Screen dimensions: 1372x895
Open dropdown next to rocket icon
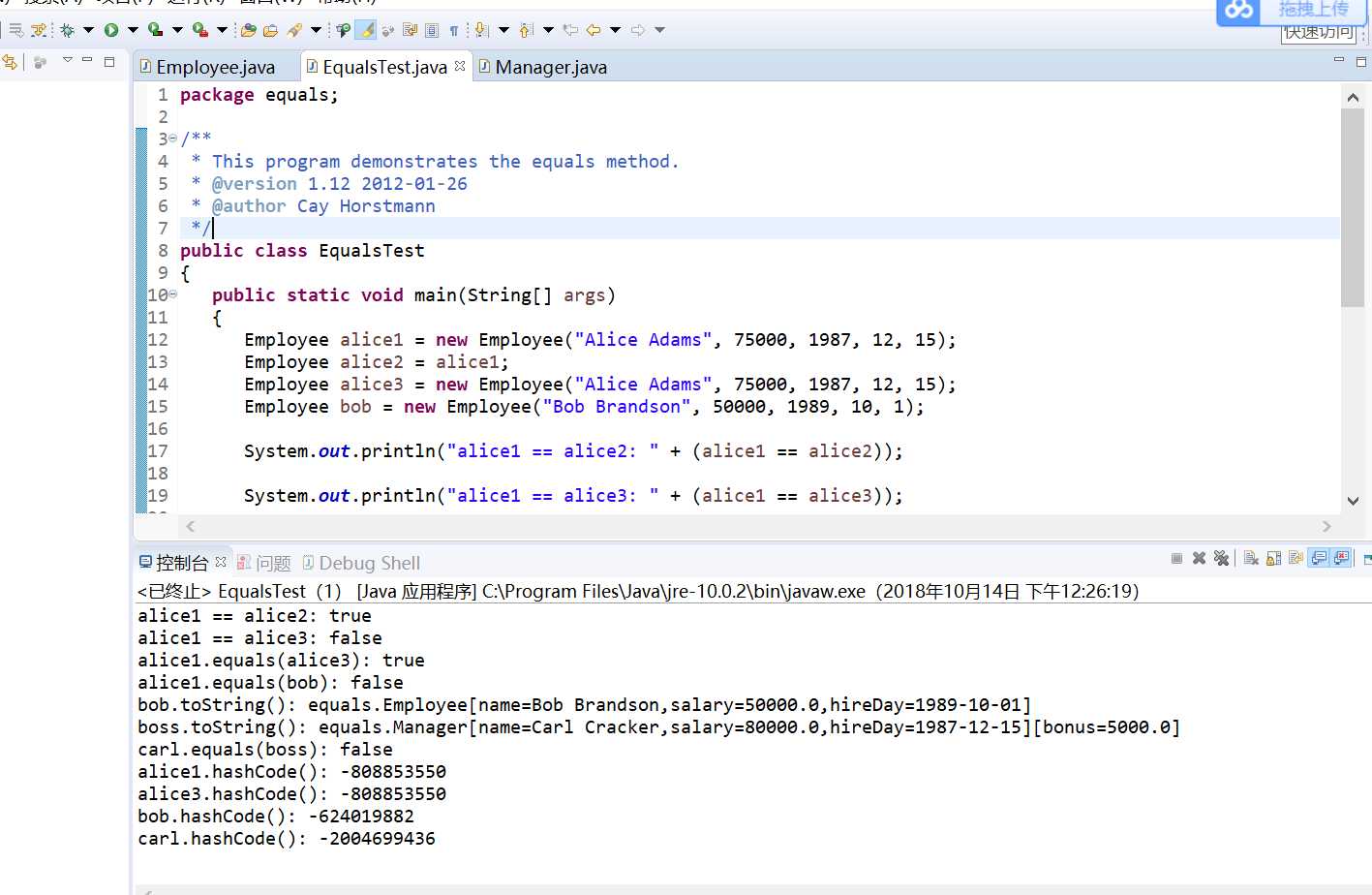[x=316, y=30]
